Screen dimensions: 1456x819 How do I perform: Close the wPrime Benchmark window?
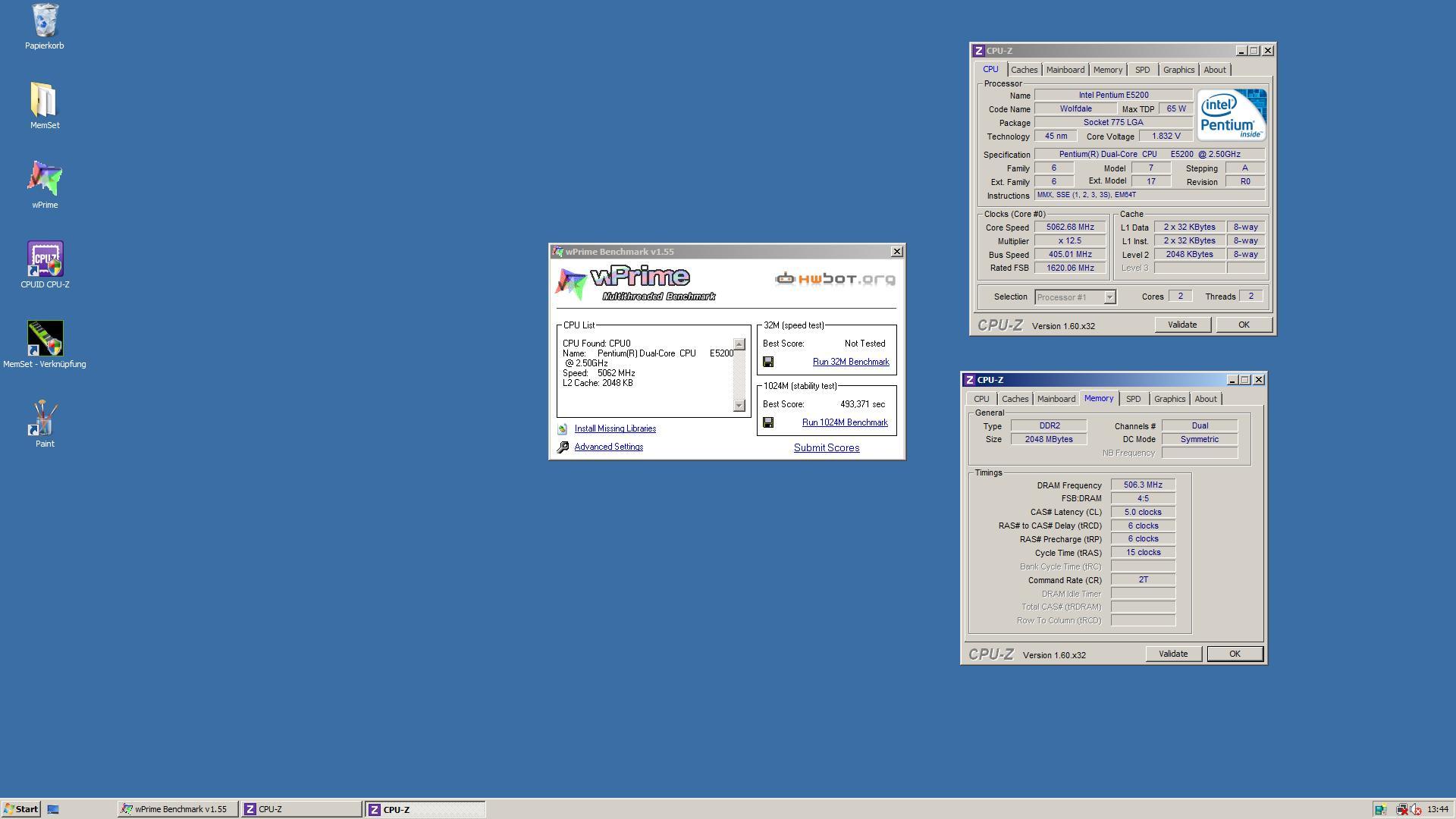pyautogui.click(x=896, y=252)
